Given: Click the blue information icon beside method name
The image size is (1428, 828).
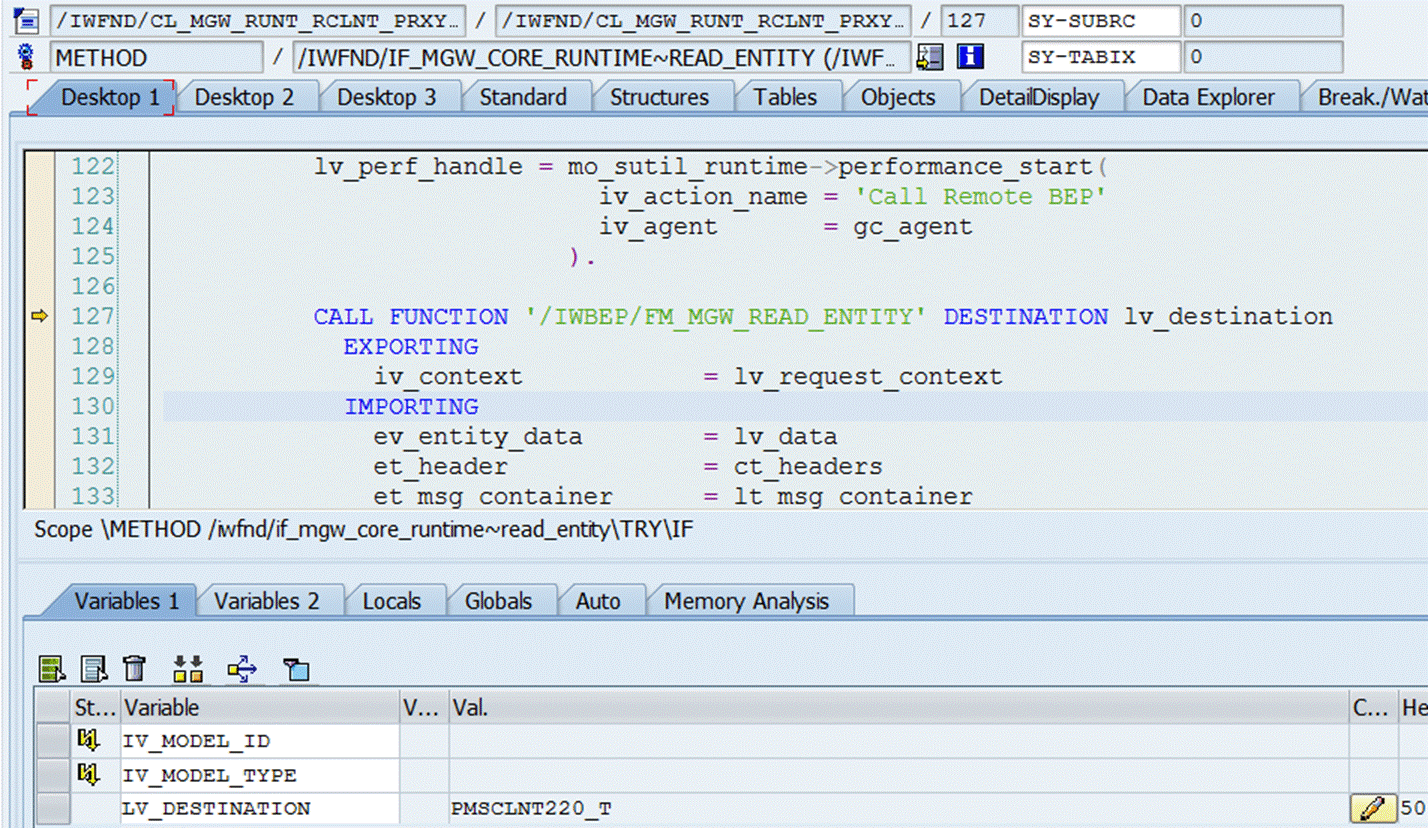Looking at the screenshot, I should point(965,57).
